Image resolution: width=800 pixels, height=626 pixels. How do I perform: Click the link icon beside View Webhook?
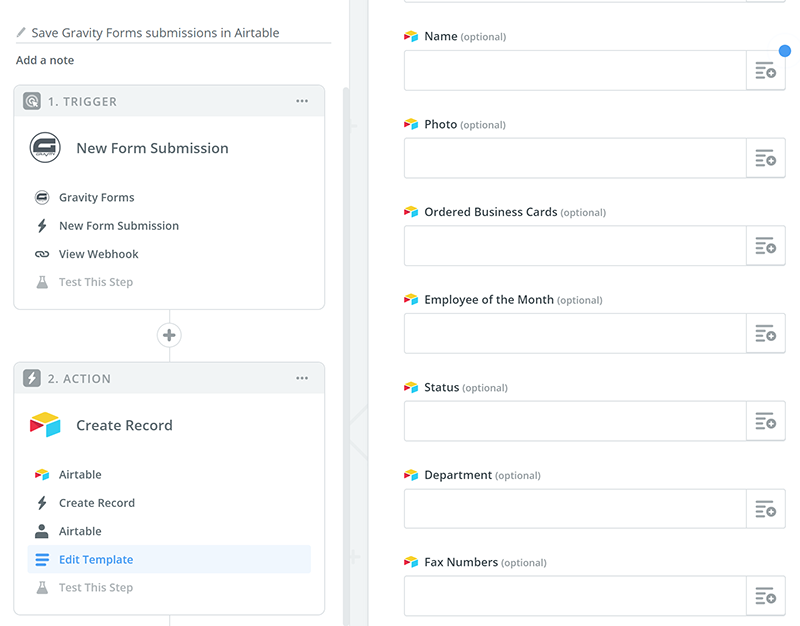42,254
